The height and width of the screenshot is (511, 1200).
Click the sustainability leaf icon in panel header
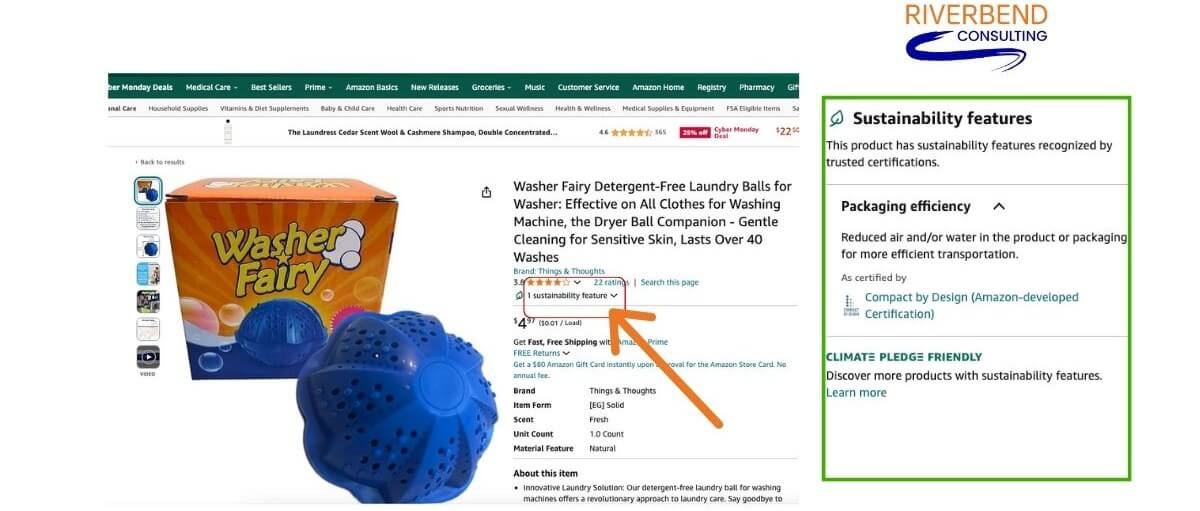click(x=837, y=118)
